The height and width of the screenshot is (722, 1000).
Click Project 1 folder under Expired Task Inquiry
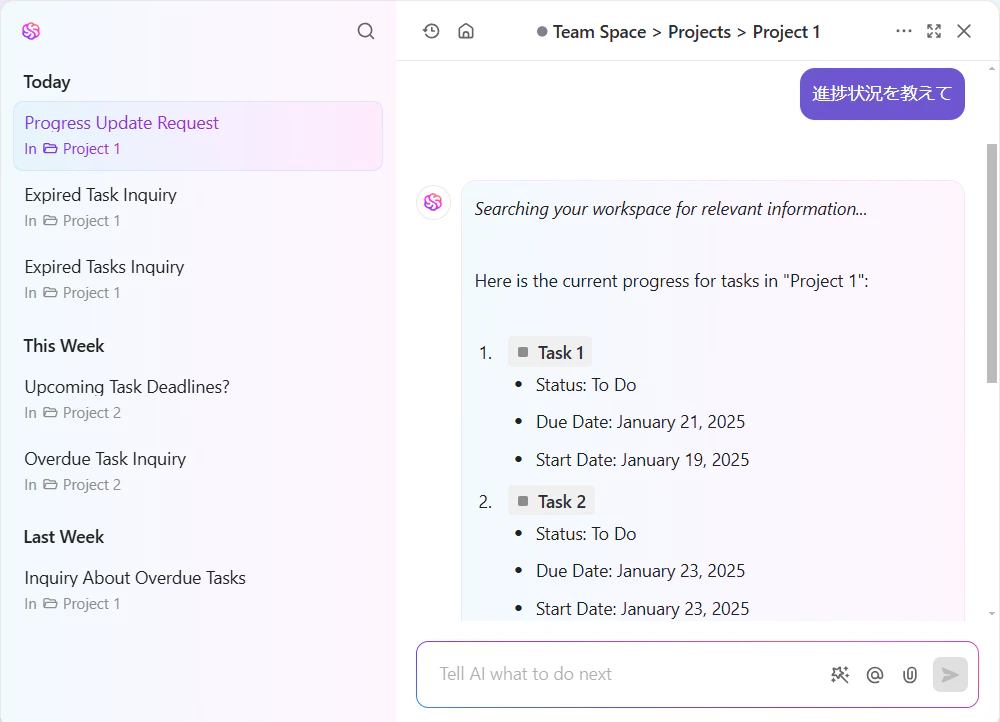[x=82, y=221]
